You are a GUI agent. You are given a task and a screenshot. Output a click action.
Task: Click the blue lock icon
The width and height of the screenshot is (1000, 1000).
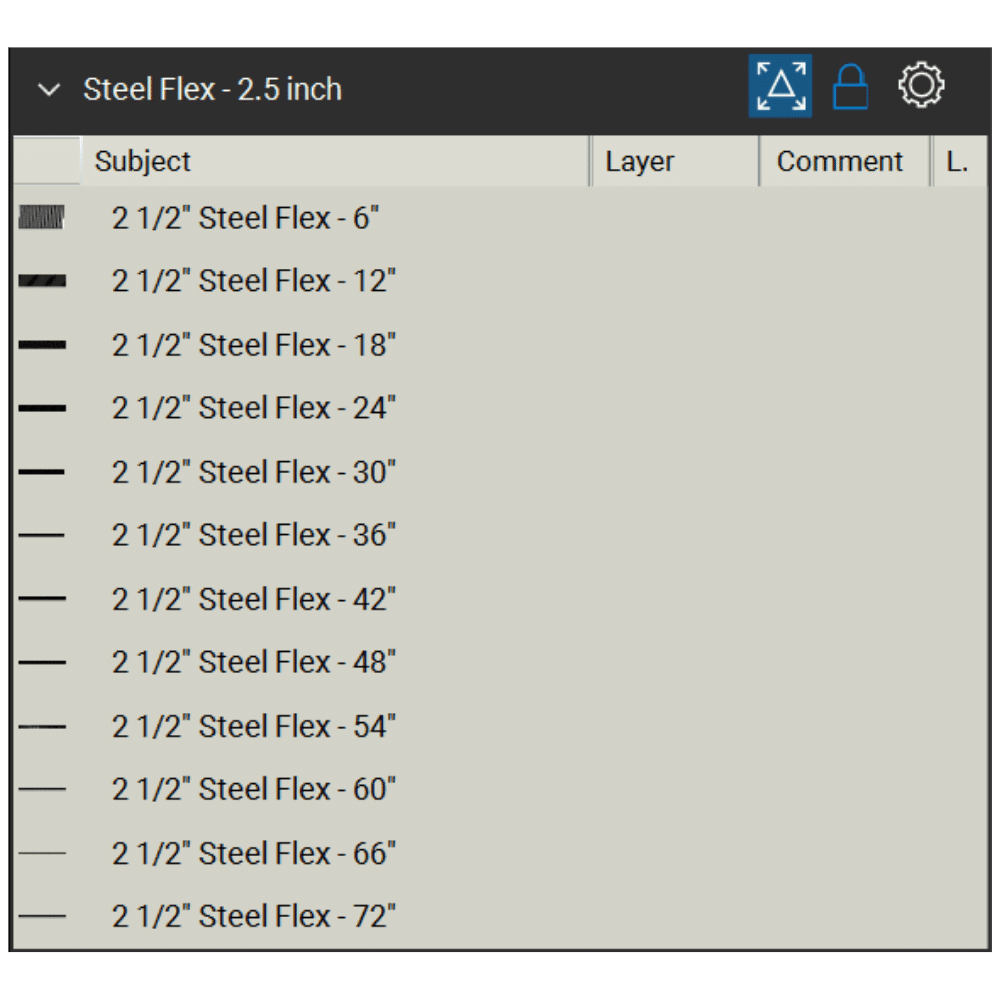850,88
